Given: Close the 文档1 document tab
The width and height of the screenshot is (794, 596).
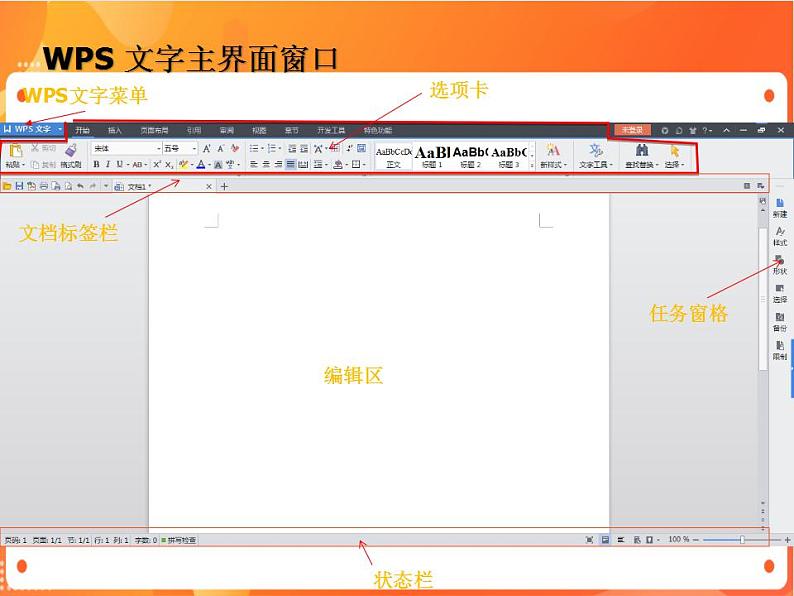Looking at the screenshot, I should [x=209, y=186].
